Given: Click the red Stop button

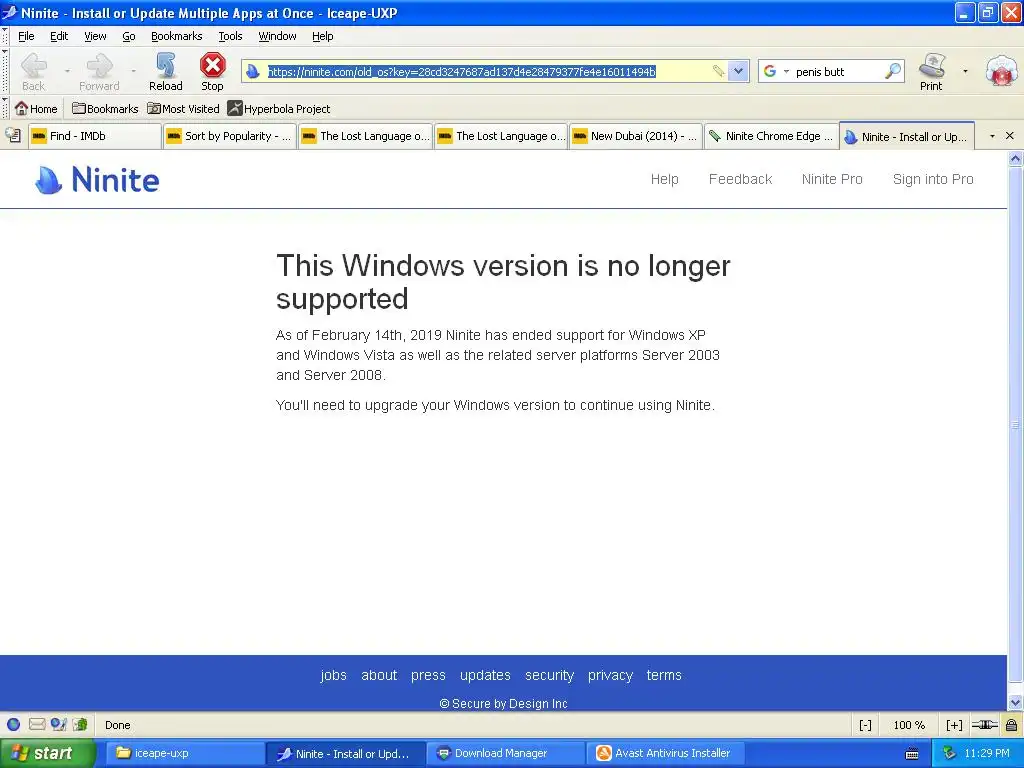Looking at the screenshot, I should tap(212, 72).
